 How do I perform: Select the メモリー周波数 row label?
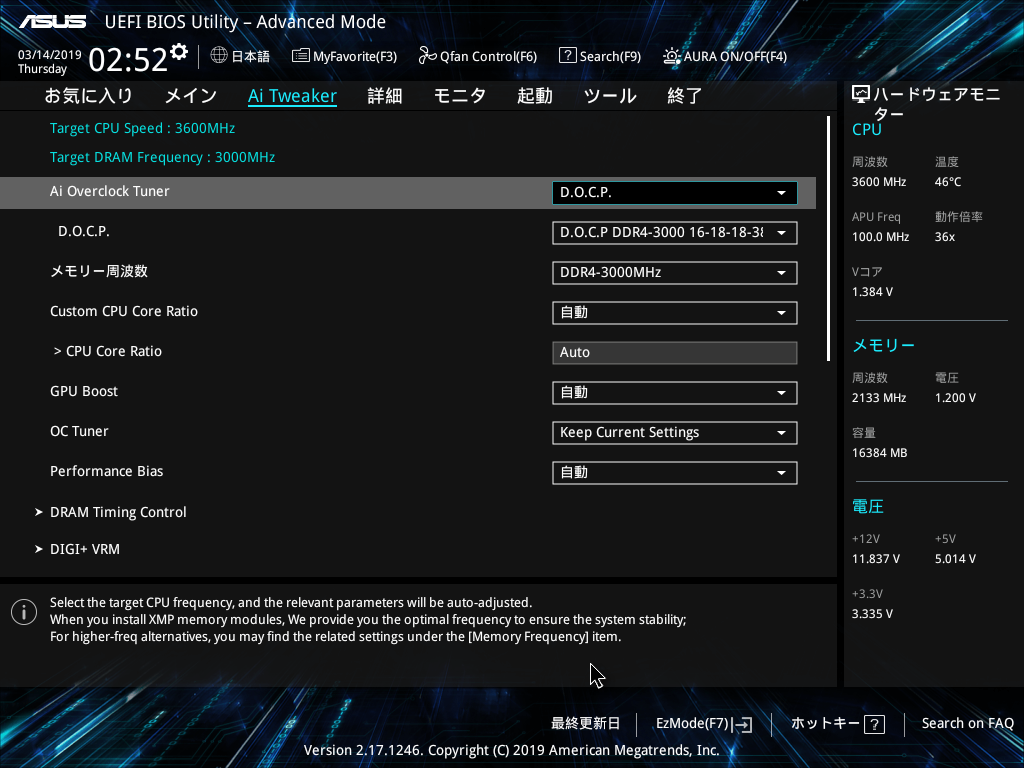99,271
